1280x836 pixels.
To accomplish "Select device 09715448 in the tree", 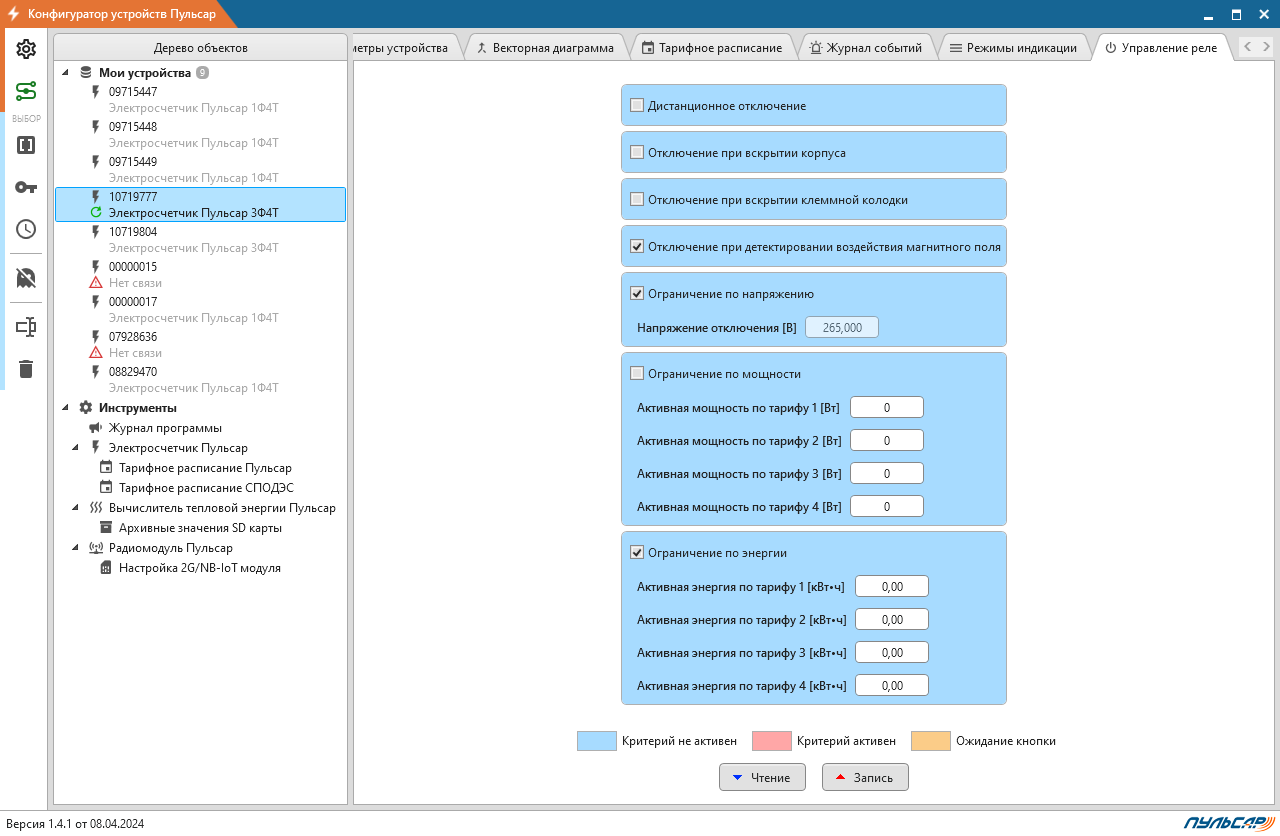I will pos(200,134).
